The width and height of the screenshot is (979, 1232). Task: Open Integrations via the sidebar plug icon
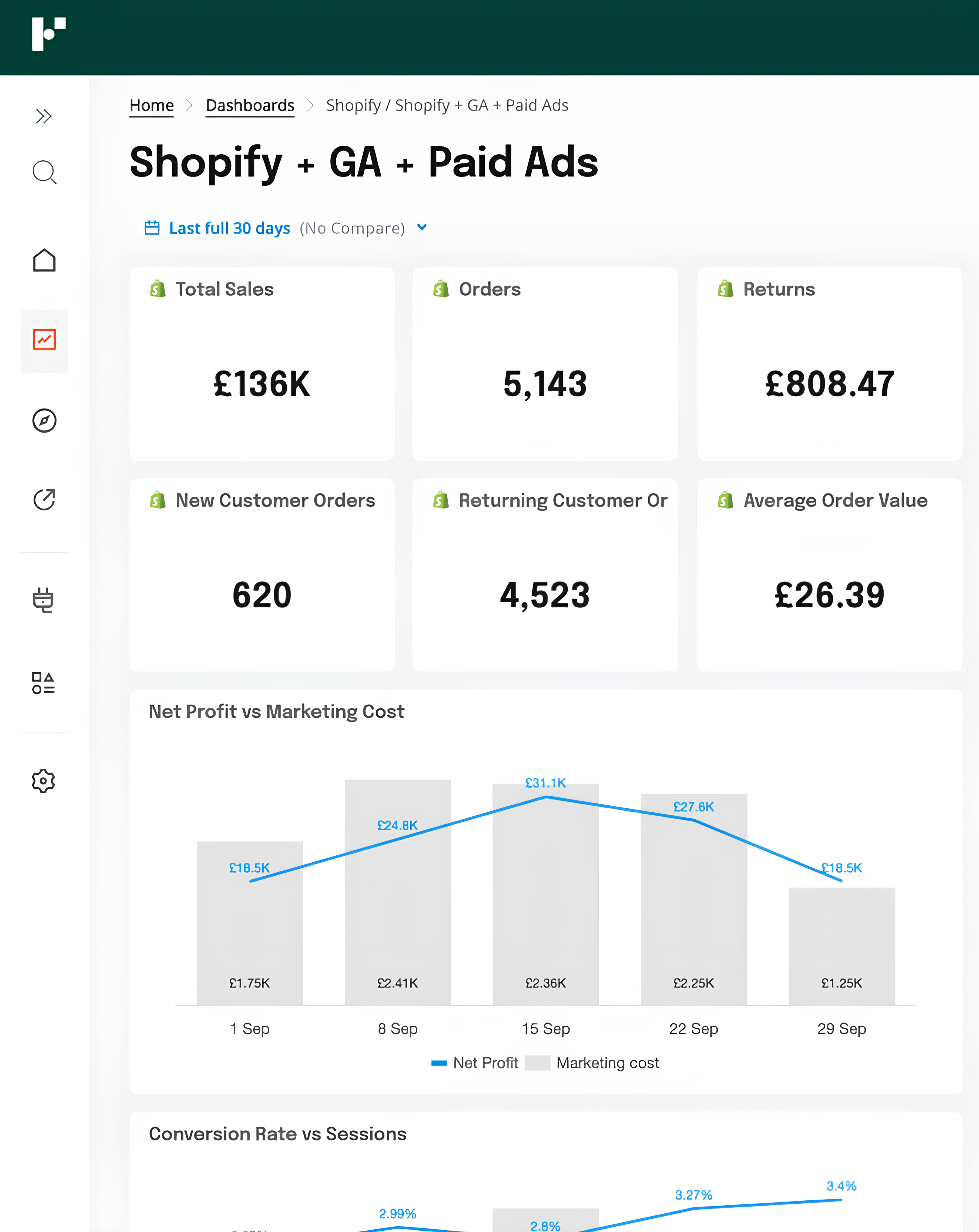click(x=43, y=600)
